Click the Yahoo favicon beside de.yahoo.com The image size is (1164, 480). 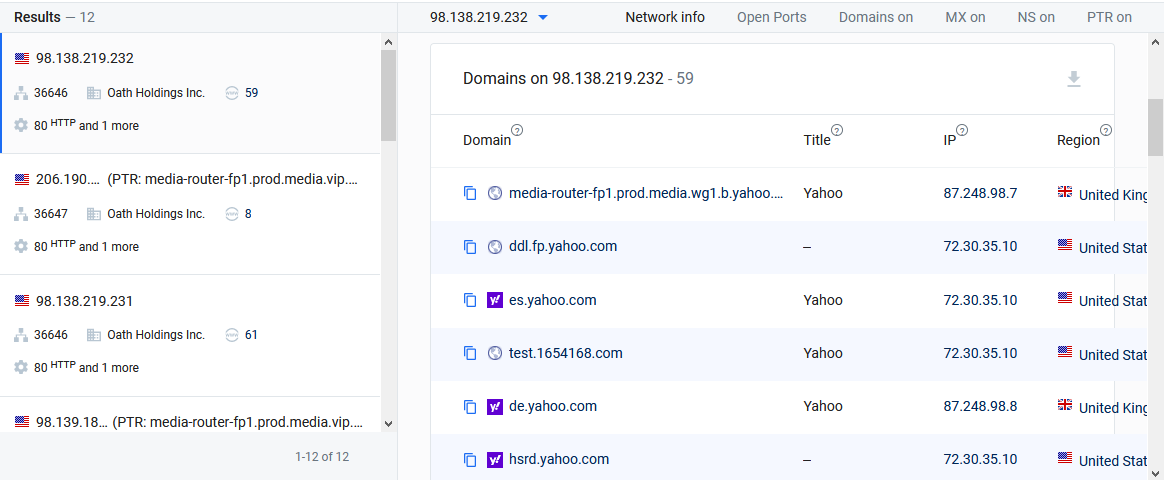point(494,407)
